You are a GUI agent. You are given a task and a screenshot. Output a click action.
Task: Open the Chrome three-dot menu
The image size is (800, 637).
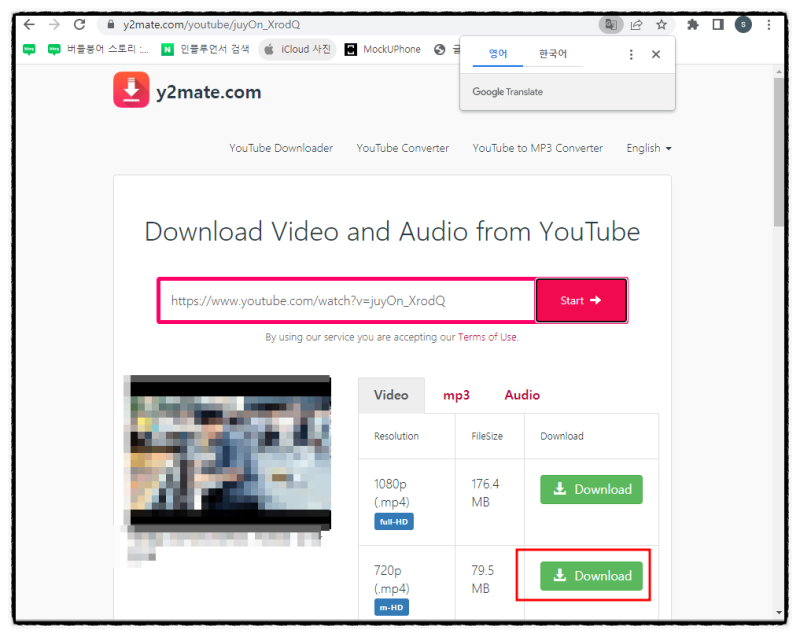[x=768, y=24]
